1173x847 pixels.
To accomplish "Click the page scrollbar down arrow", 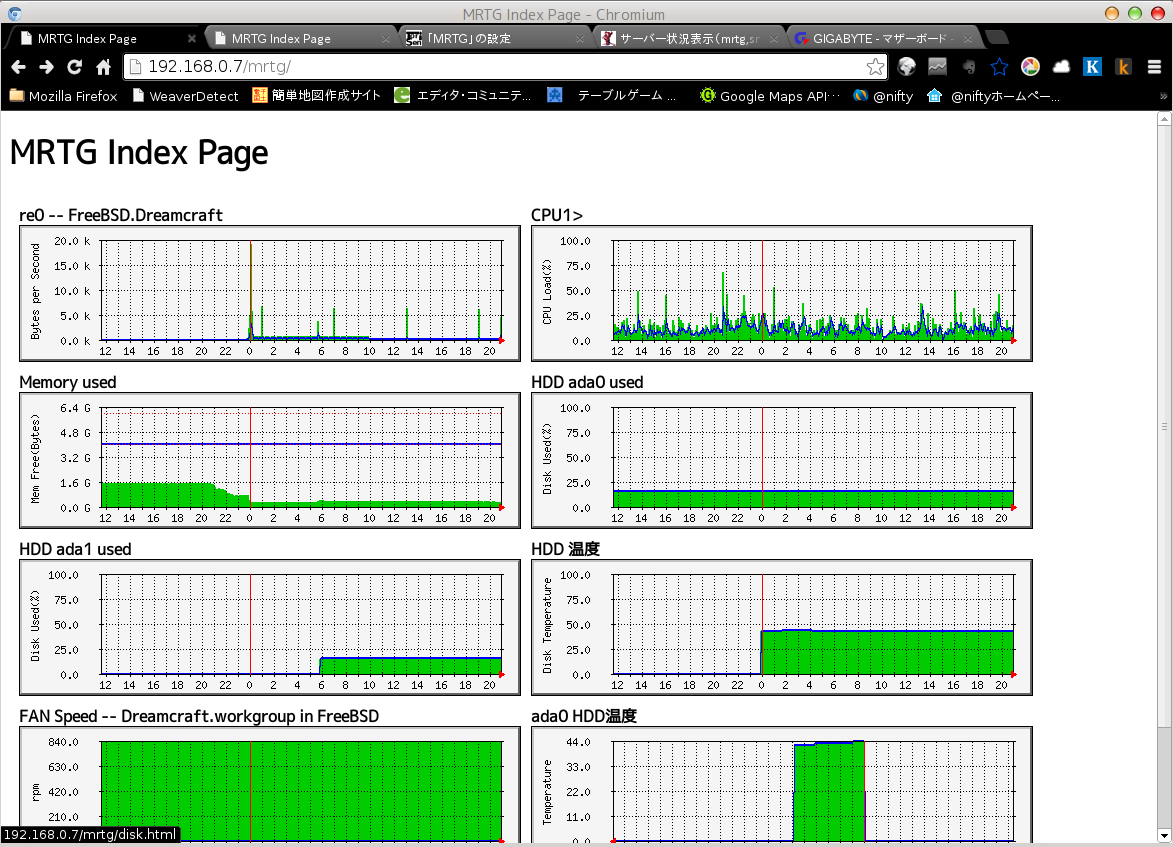I will [x=1164, y=835].
